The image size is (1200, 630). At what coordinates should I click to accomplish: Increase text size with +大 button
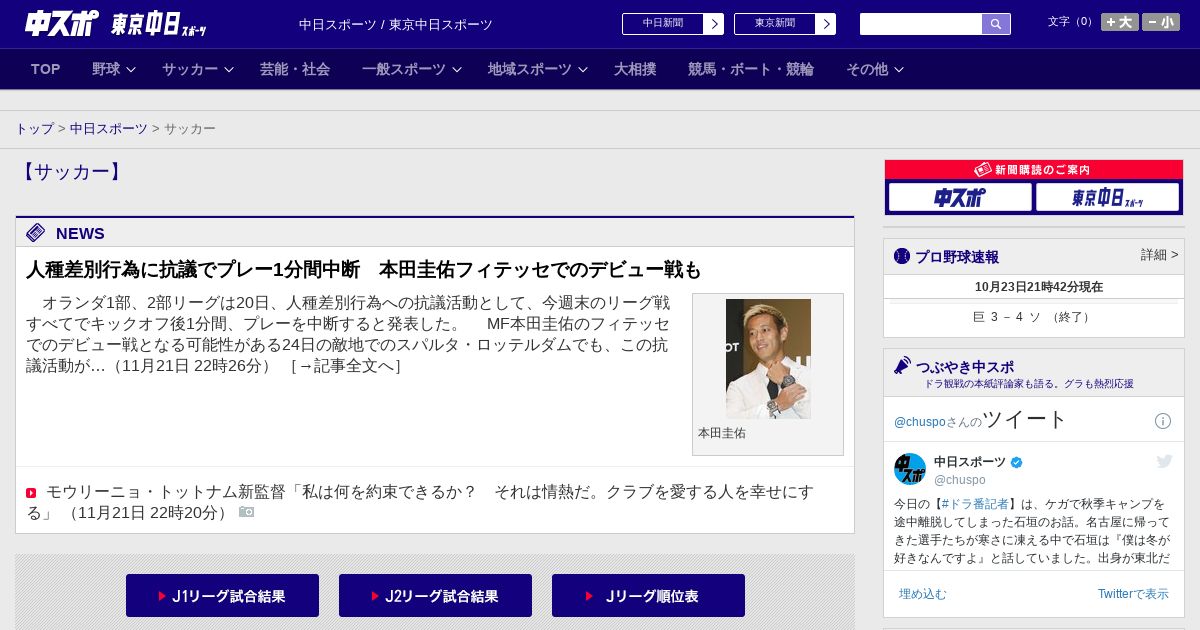pyautogui.click(x=1119, y=22)
